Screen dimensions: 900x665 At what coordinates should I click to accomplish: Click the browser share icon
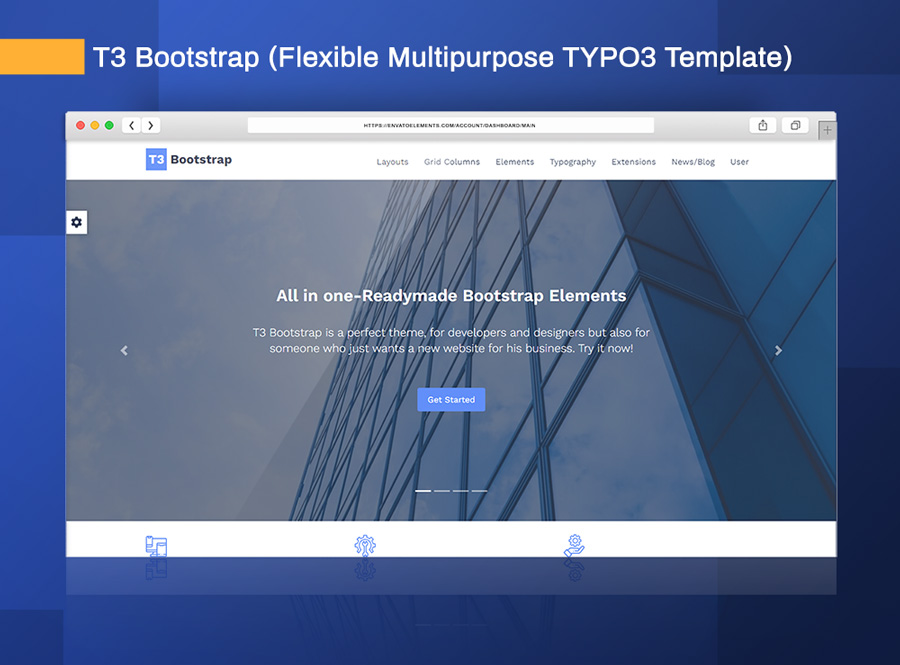pyautogui.click(x=762, y=125)
